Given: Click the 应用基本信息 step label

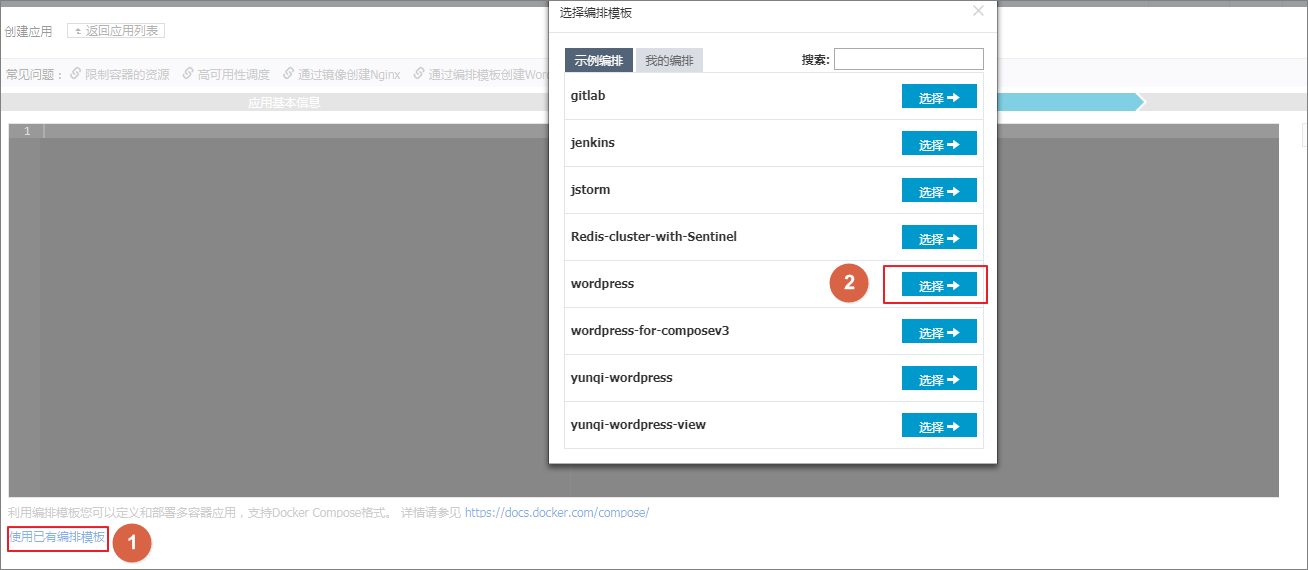Looking at the screenshot, I should point(284,102).
